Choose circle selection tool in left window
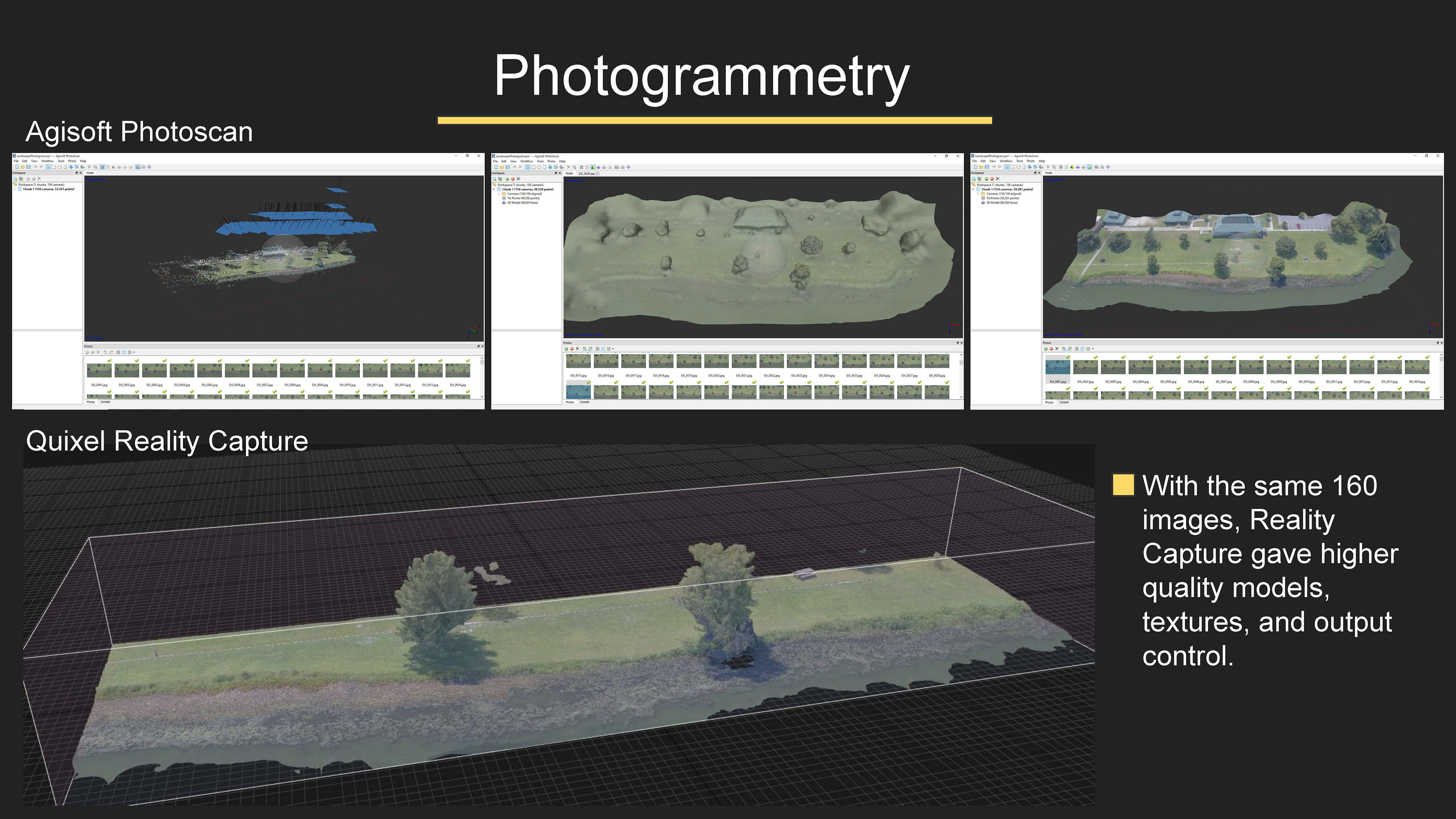This screenshot has width=1456, height=819. [60, 167]
